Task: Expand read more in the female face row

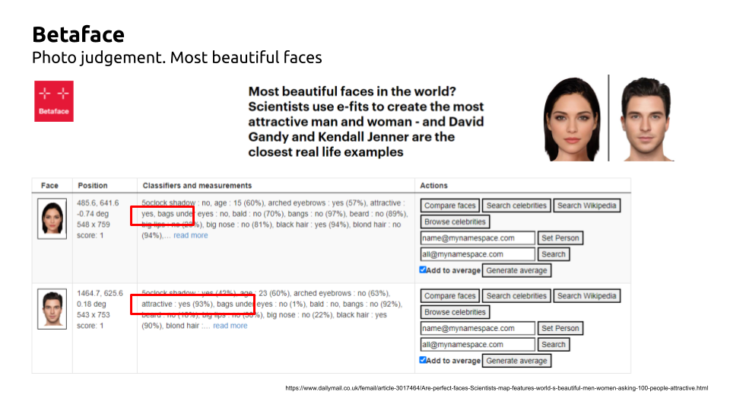Action: [190, 236]
